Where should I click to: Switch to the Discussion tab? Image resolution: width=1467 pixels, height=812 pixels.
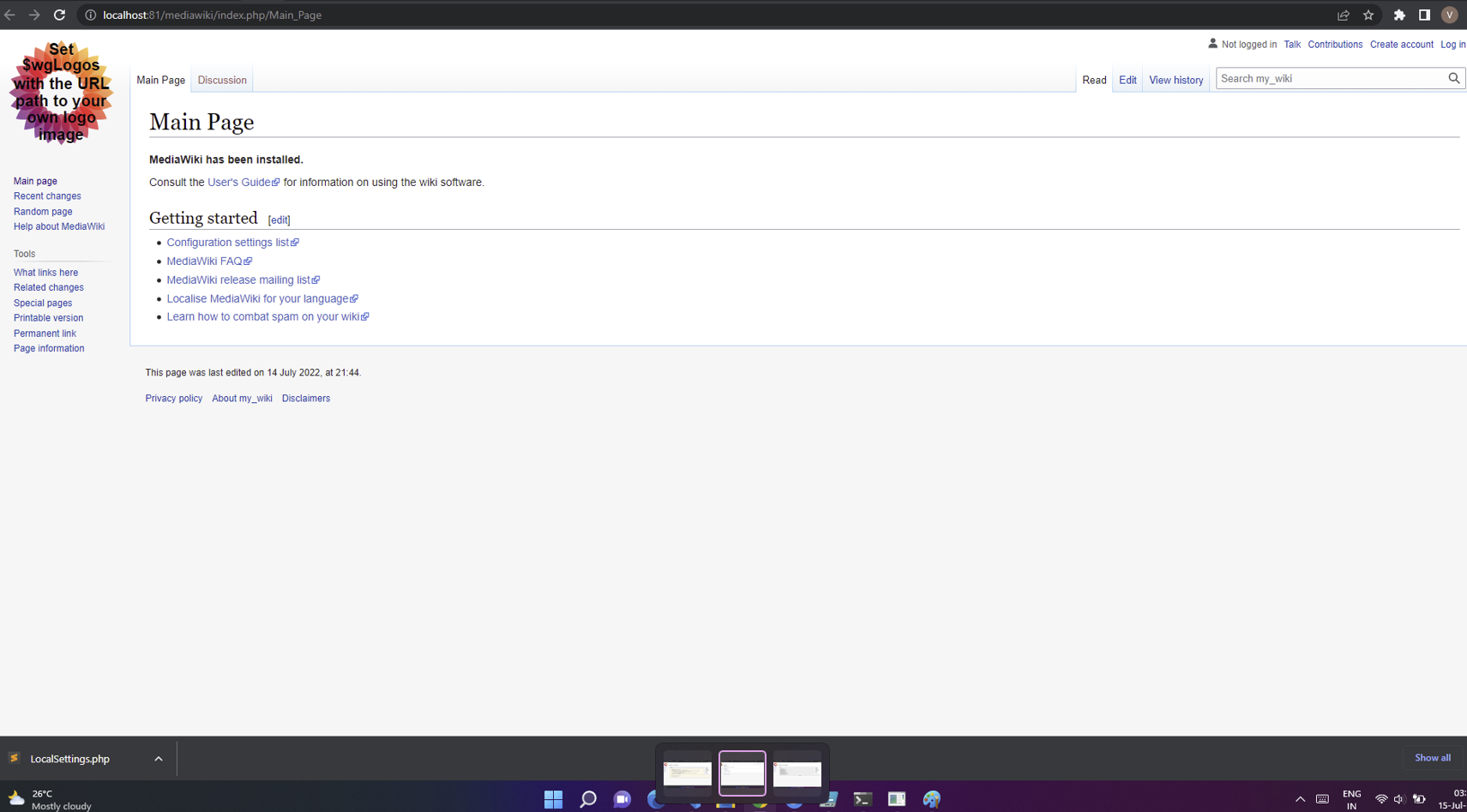[x=222, y=80]
